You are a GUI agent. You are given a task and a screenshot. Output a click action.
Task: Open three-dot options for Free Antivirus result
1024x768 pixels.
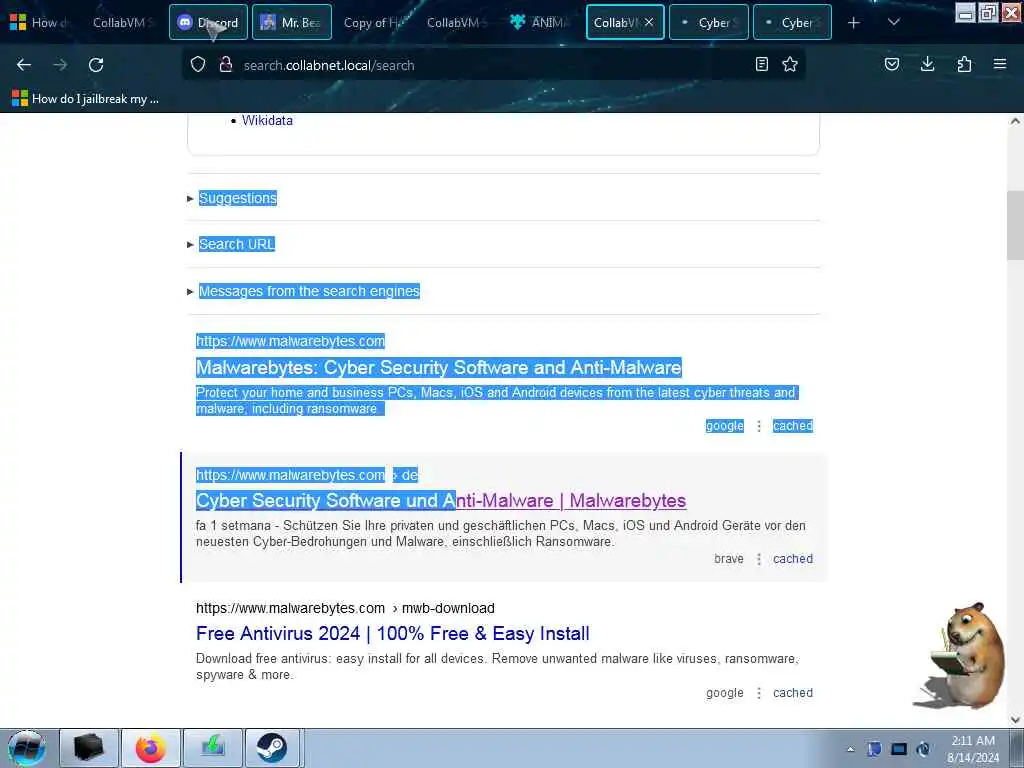758,693
